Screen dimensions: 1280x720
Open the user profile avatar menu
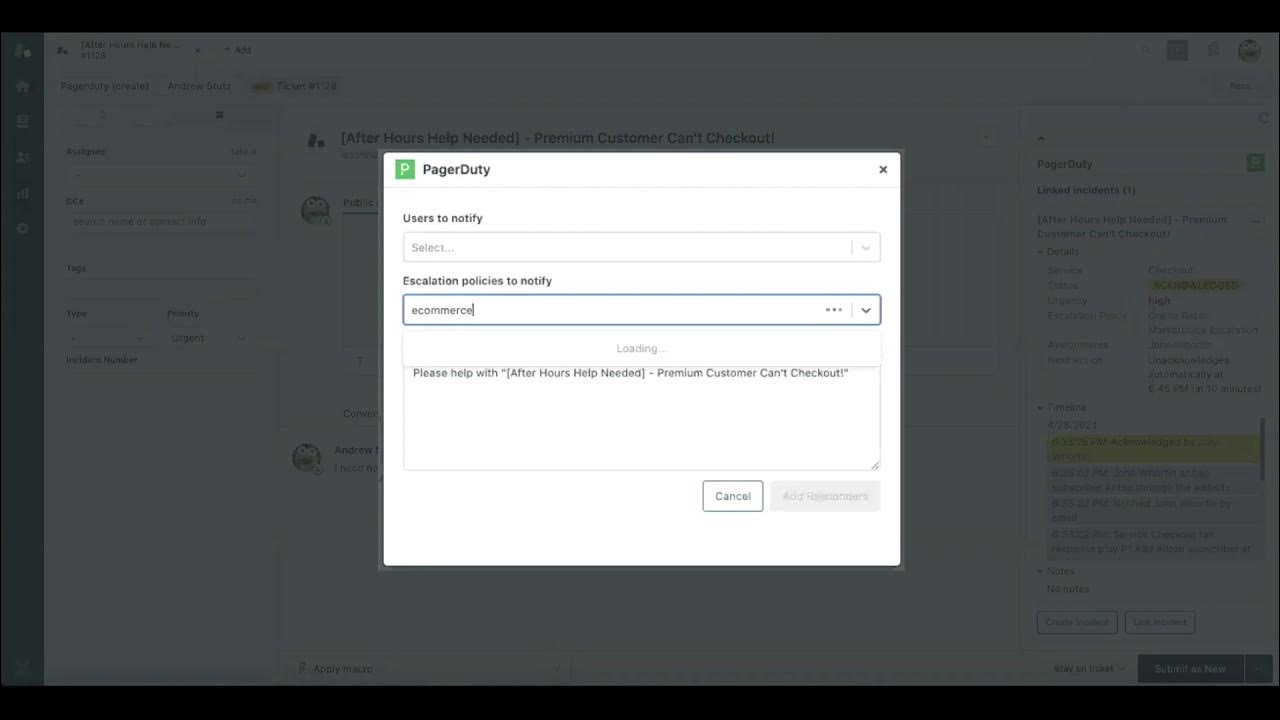[1249, 50]
